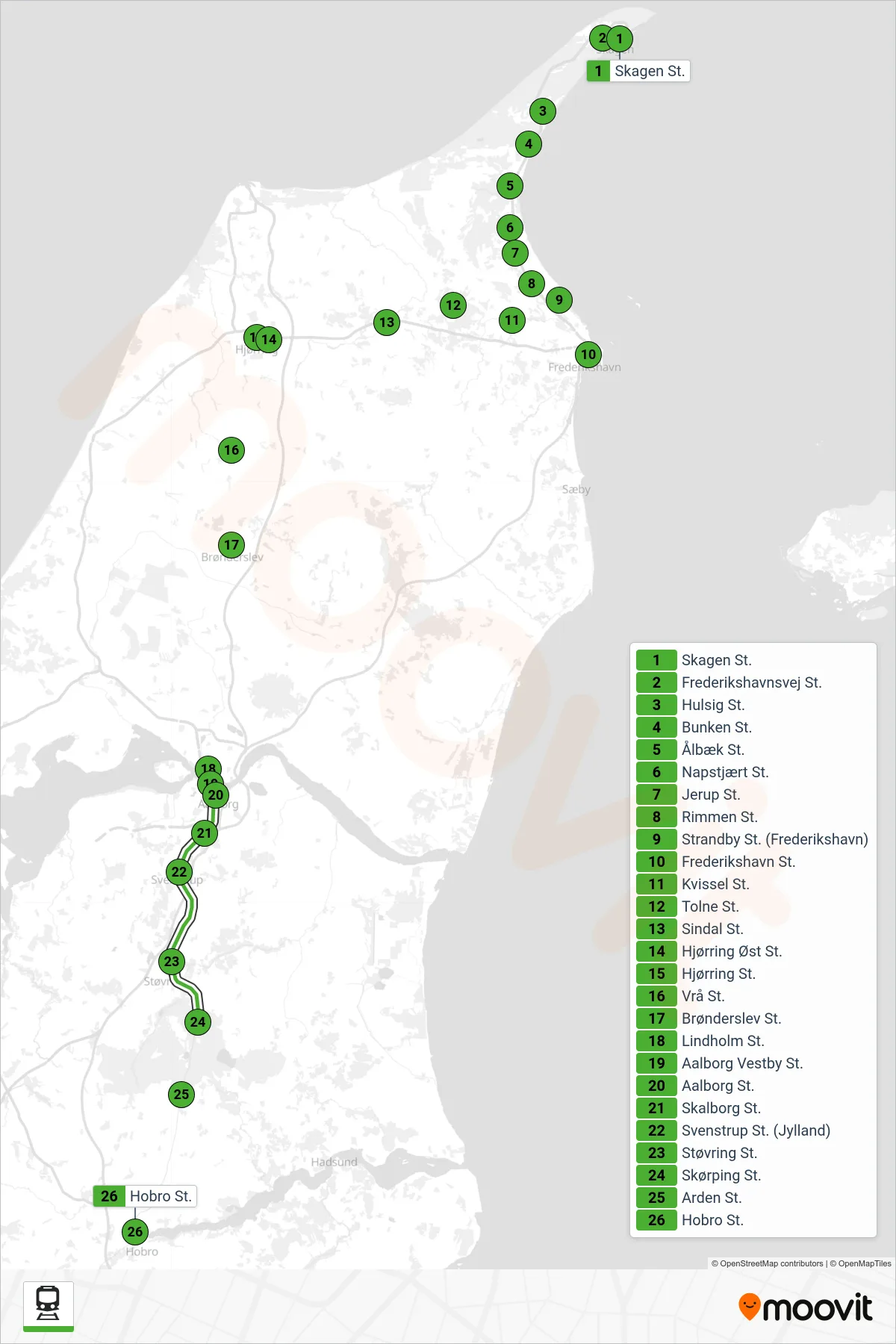Select map stop marker 20 at Aalborg
The width and height of the screenshot is (896, 1344).
(216, 795)
